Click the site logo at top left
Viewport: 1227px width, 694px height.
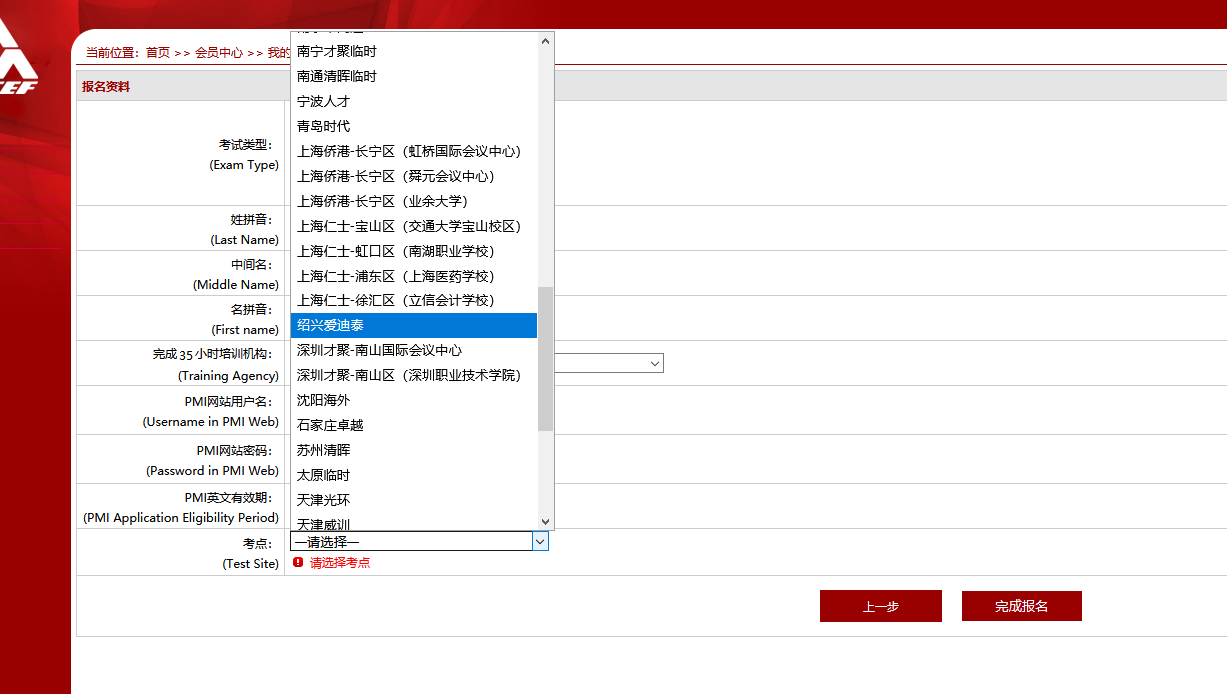pyautogui.click(x=18, y=56)
